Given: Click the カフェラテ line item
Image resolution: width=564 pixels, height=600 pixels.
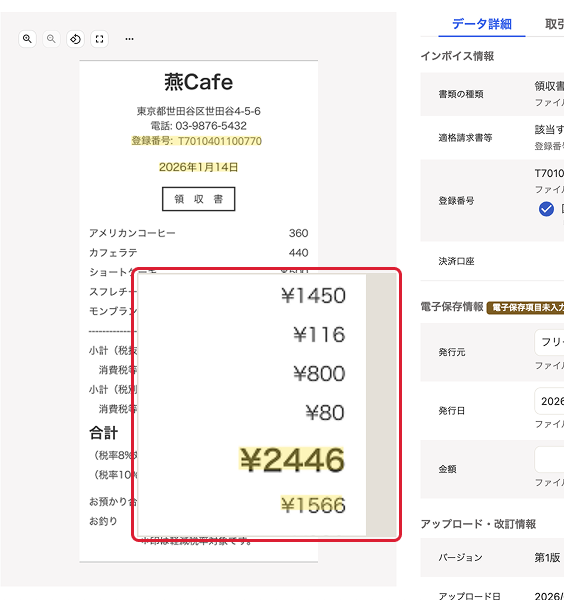Looking at the screenshot, I should coord(113,253).
